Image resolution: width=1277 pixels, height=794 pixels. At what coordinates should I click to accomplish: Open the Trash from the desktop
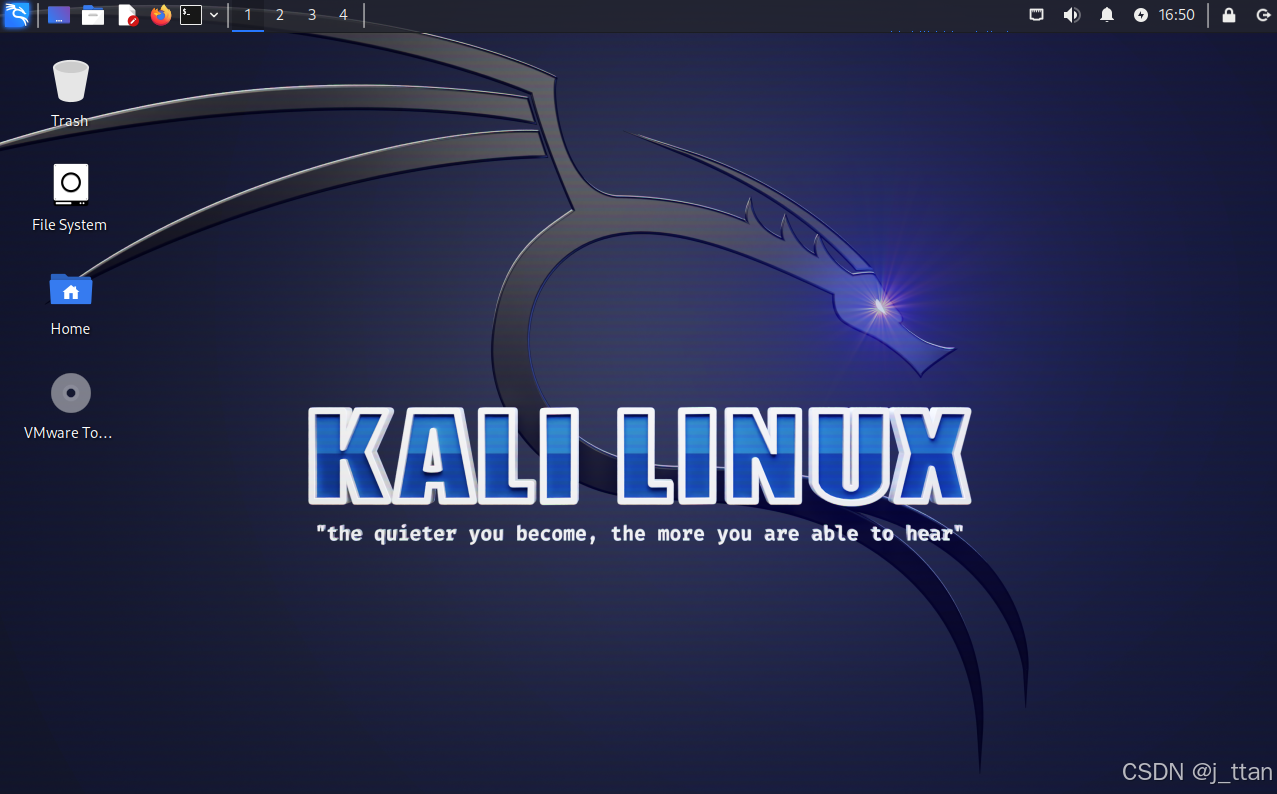pos(69,80)
